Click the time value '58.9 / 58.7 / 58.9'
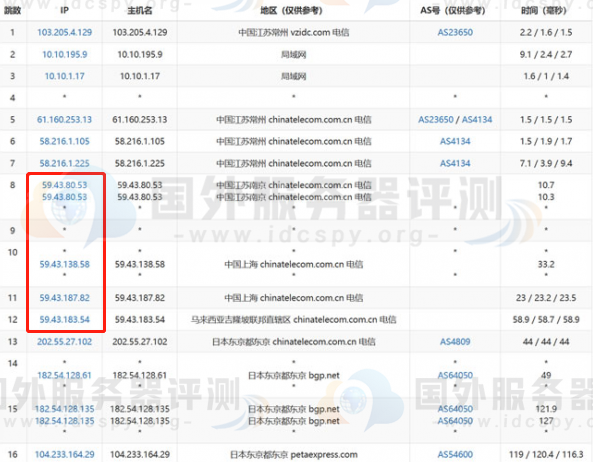 click(546, 320)
